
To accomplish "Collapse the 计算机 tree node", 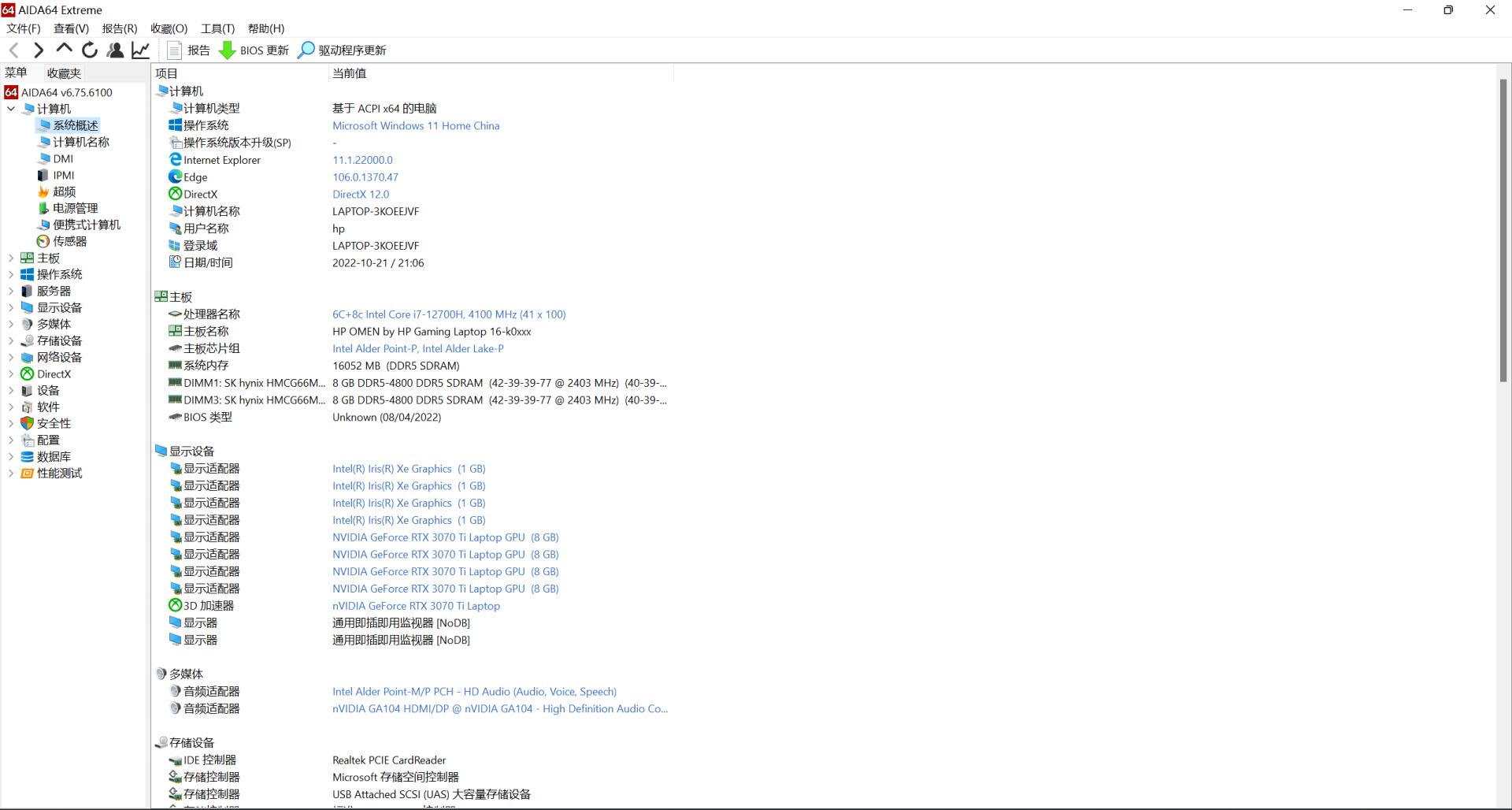I will point(11,109).
